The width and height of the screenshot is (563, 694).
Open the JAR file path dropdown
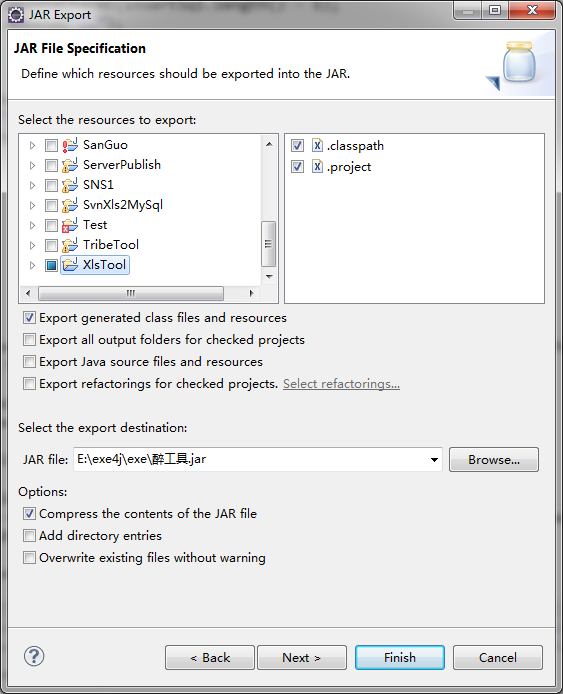[x=434, y=459]
